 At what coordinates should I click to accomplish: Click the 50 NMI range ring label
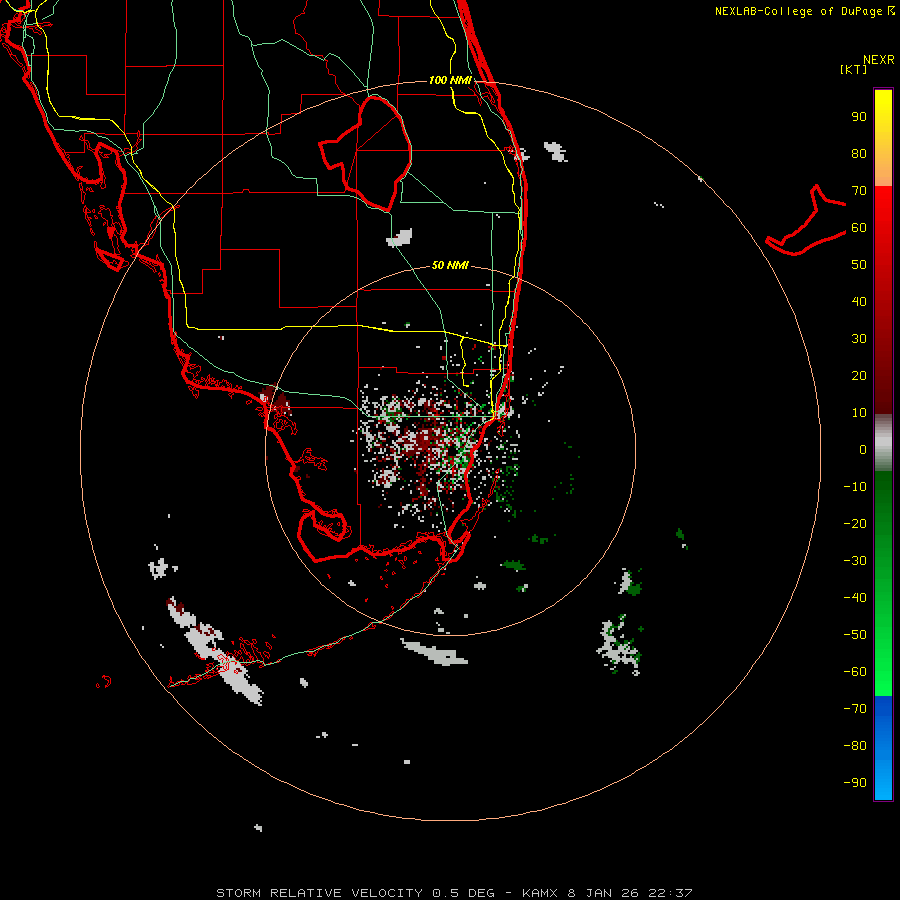tap(450, 265)
